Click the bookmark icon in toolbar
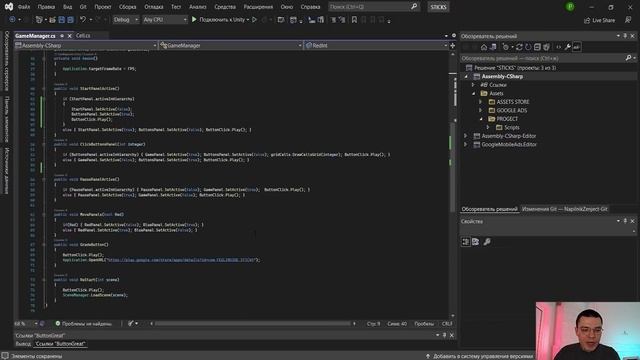This screenshot has width=640, height=360. 354,20
